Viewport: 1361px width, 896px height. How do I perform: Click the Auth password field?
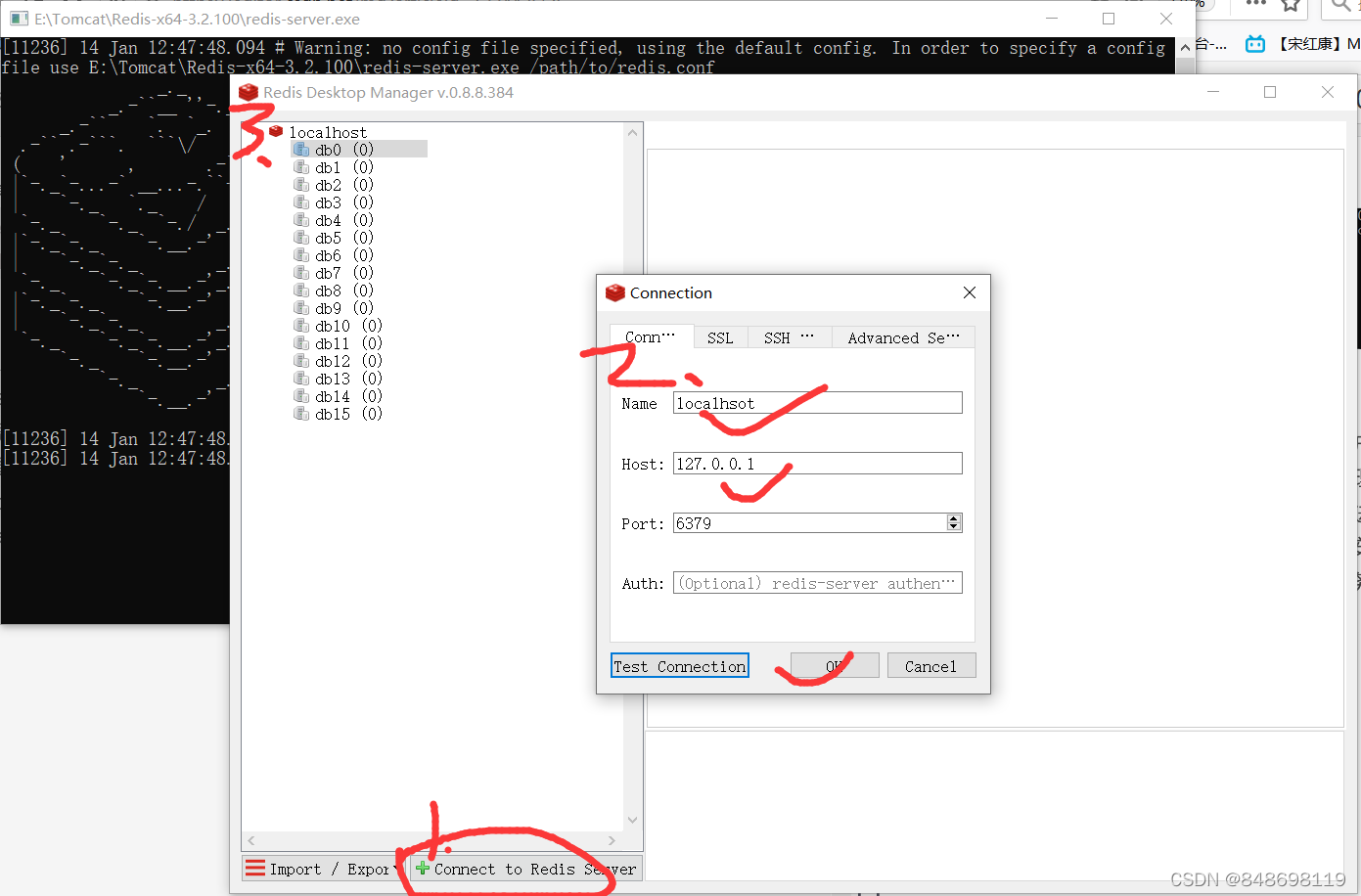(x=818, y=583)
